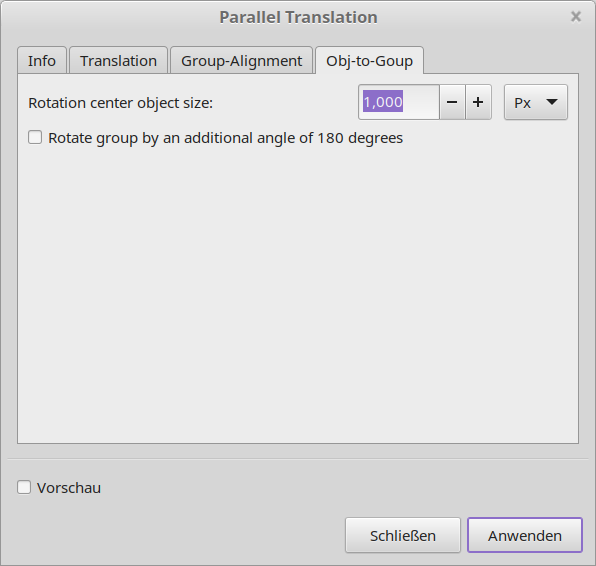Focus the rotation center size field showing 1,000

tap(399, 102)
